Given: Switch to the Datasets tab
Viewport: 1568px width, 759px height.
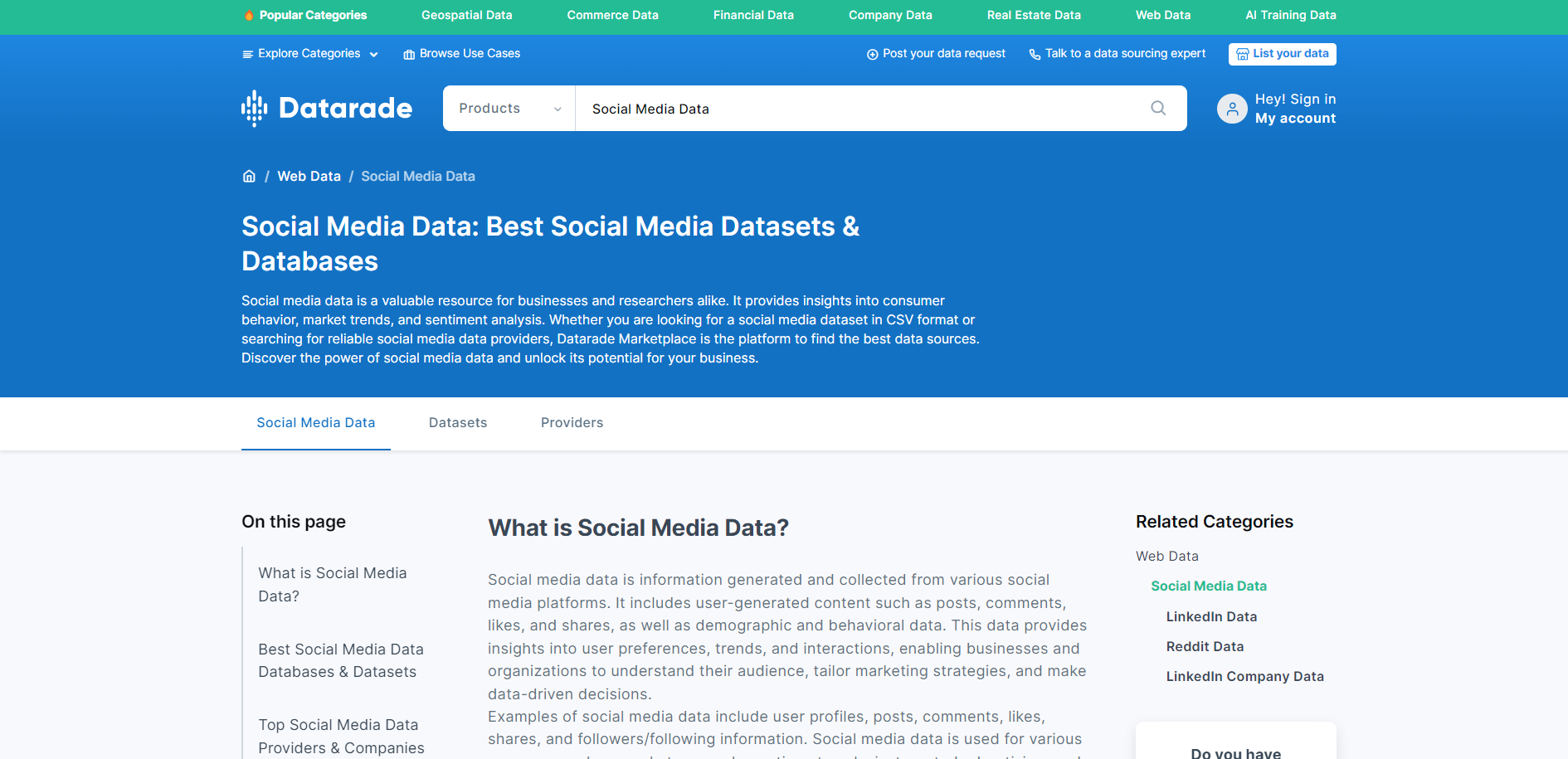Looking at the screenshot, I should click(457, 422).
